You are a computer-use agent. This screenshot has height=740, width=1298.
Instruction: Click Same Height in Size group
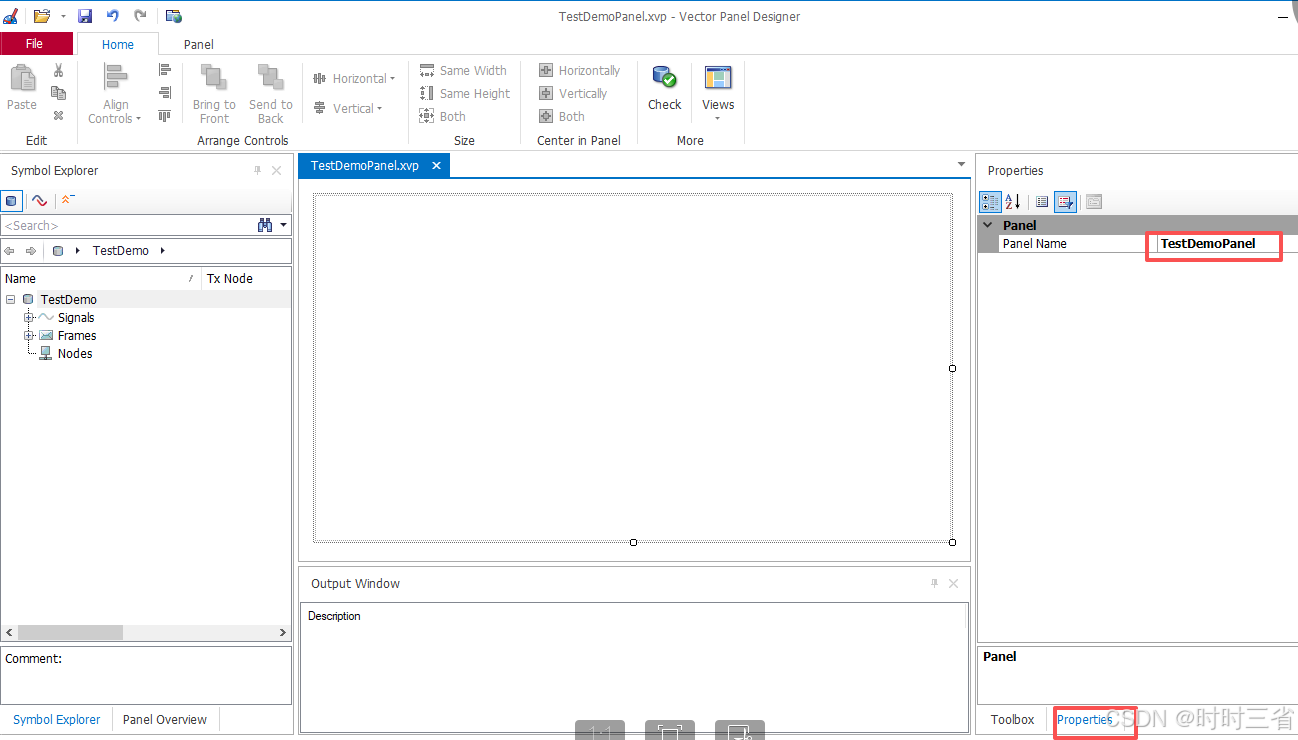tap(465, 93)
